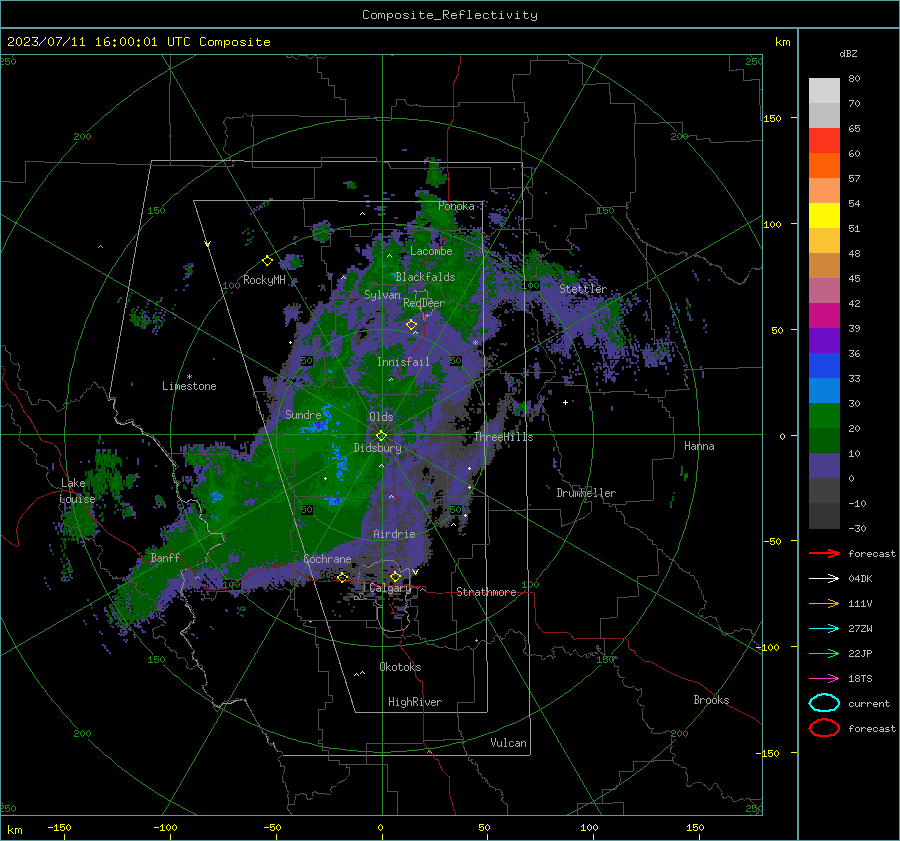The height and width of the screenshot is (841, 900).
Task: Pick the dark orange 57-60 dBZ swatch
Action: (x=824, y=165)
